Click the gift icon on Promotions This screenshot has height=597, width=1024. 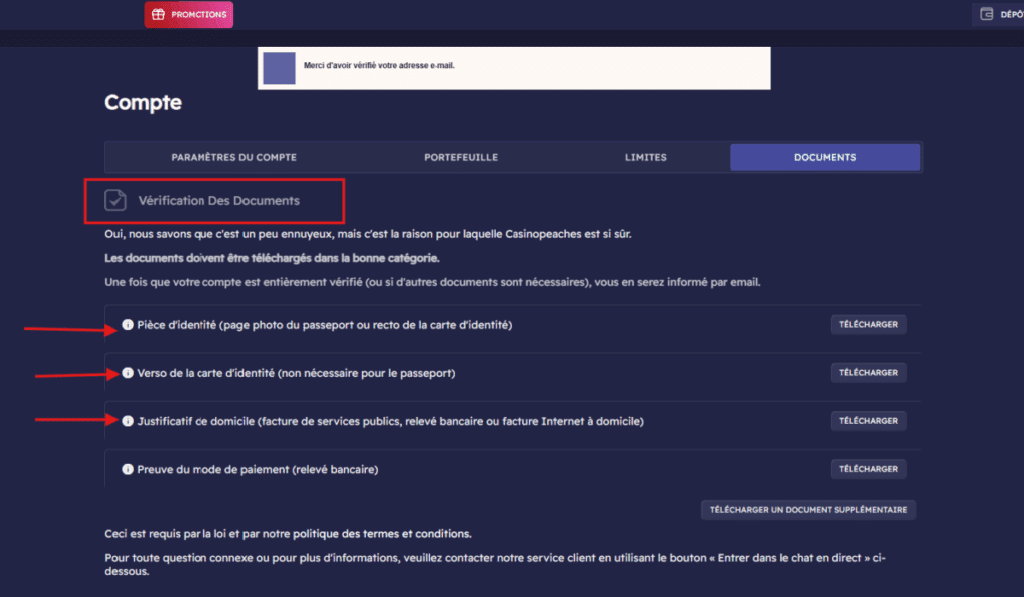coord(158,14)
